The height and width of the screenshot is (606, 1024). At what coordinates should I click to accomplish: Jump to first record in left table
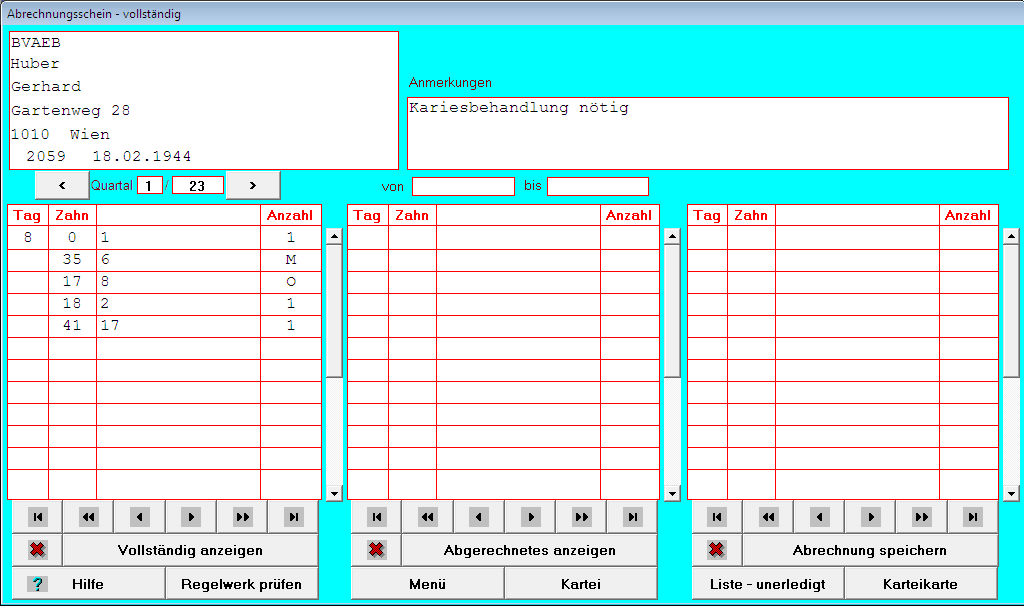38,517
